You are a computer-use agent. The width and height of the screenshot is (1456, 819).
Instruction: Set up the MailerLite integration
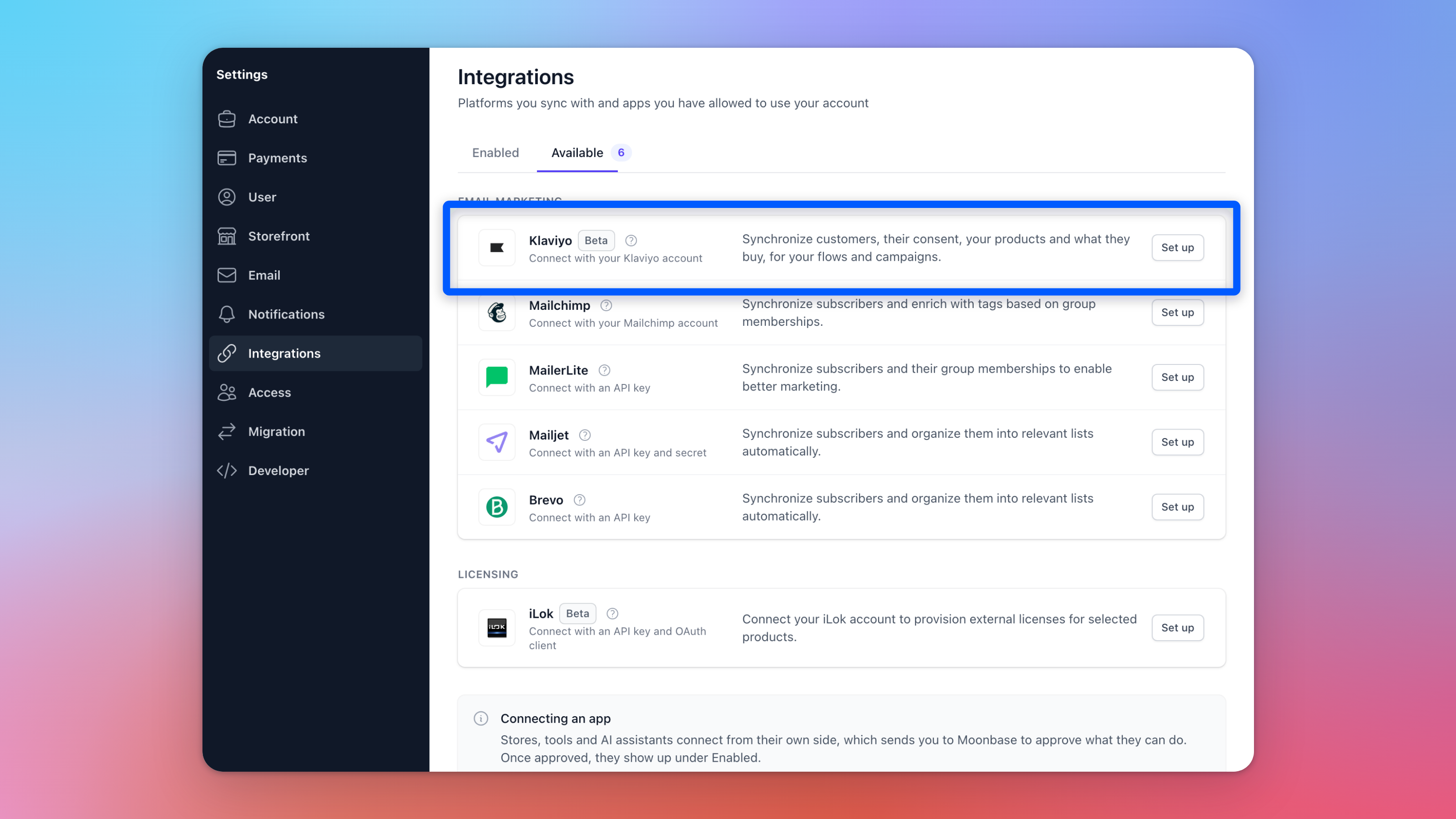click(1178, 378)
